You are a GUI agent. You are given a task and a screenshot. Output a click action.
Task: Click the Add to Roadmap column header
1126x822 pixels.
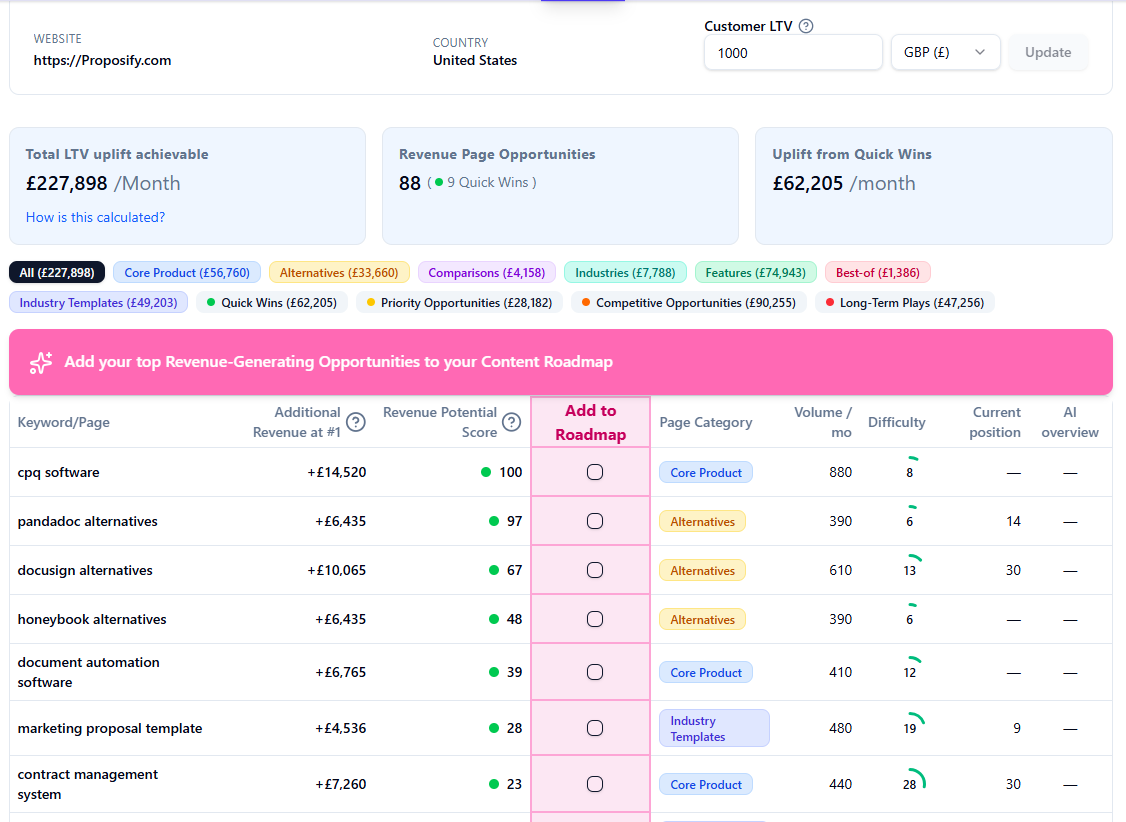pos(590,422)
